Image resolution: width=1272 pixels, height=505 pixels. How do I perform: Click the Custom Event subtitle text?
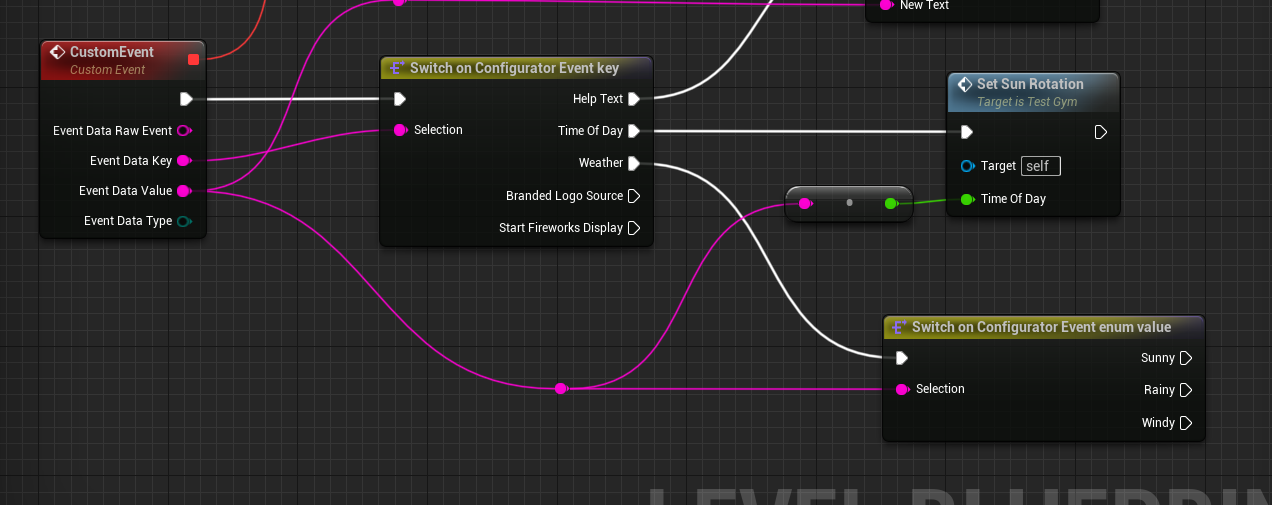click(x=107, y=70)
